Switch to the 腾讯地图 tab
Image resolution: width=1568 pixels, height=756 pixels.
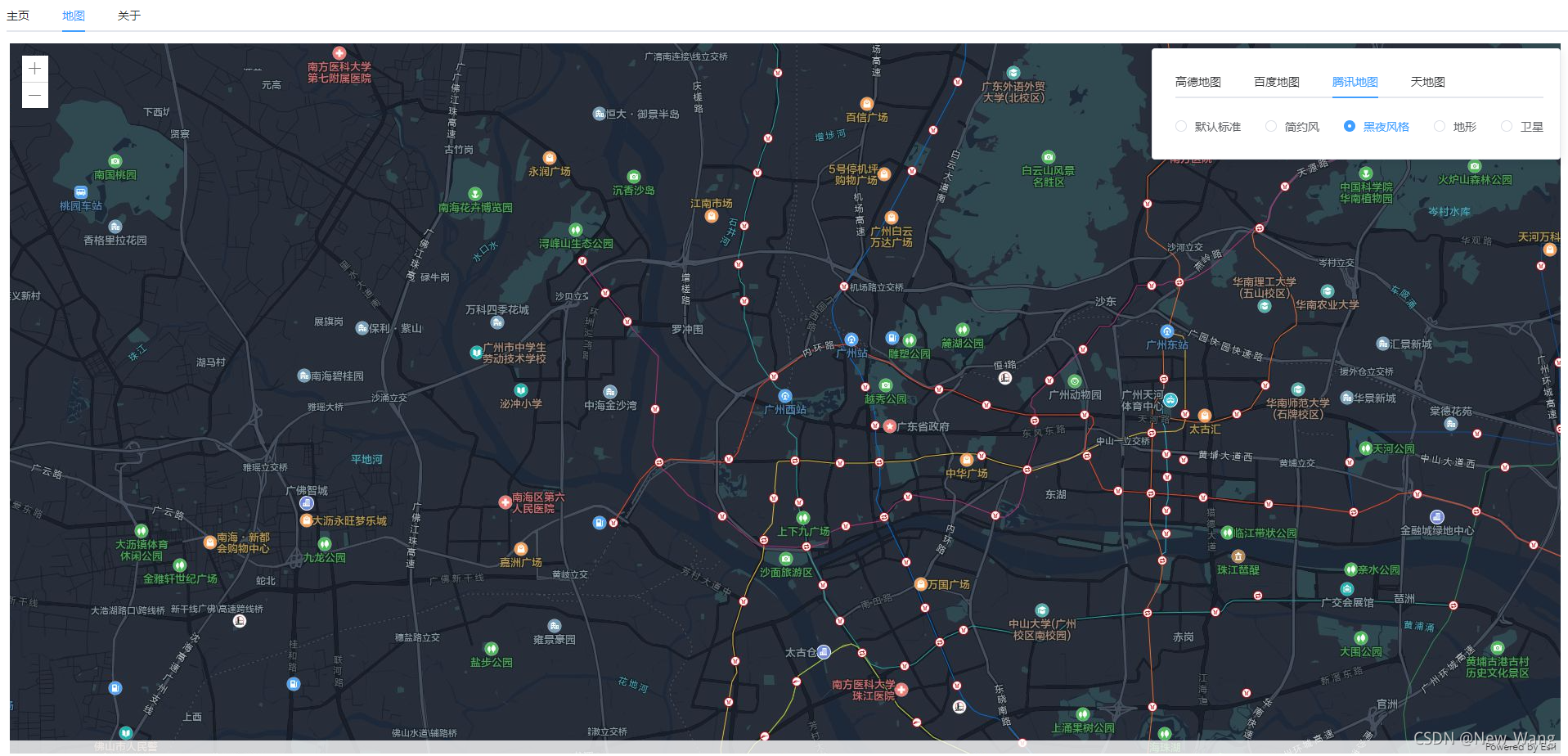pyautogui.click(x=1355, y=82)
